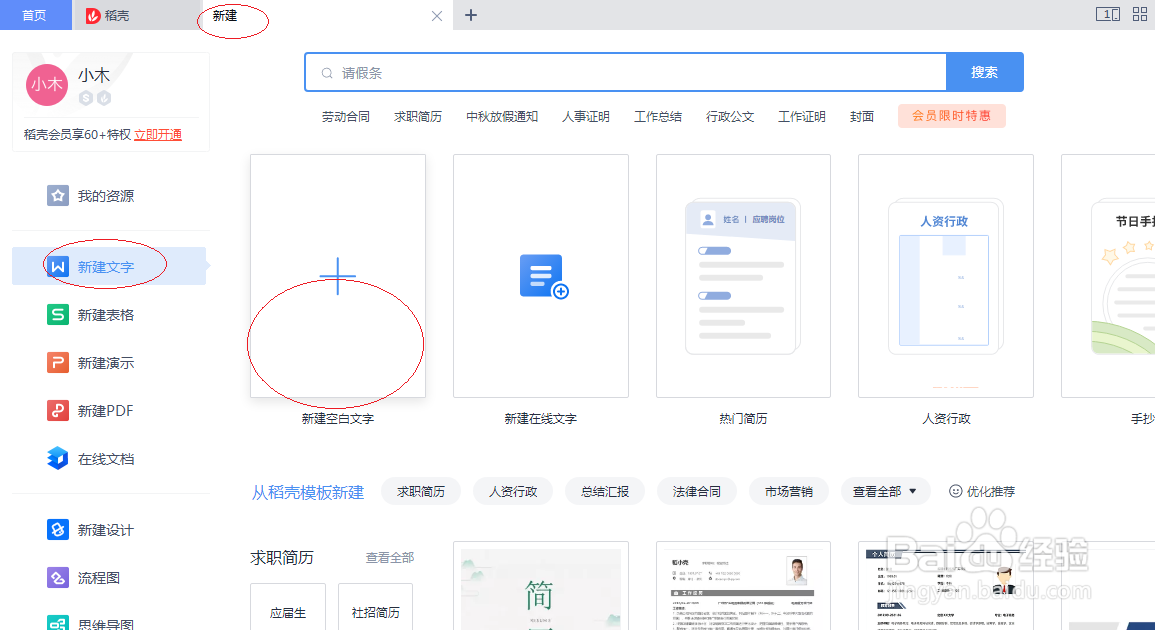Switch to the 首页 tab
The image size is (1155, 630).
[35, 15]
